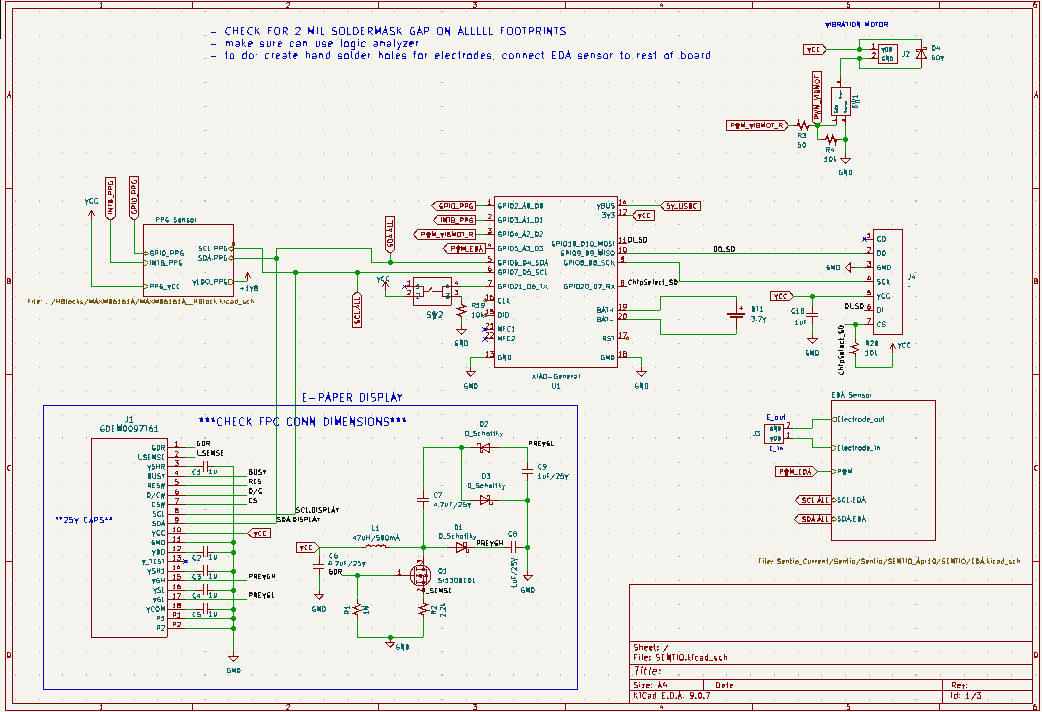Select the vertical SCL_ALL global label
1042x712 pixels.
pyautogui.click(x=357, y=309)
